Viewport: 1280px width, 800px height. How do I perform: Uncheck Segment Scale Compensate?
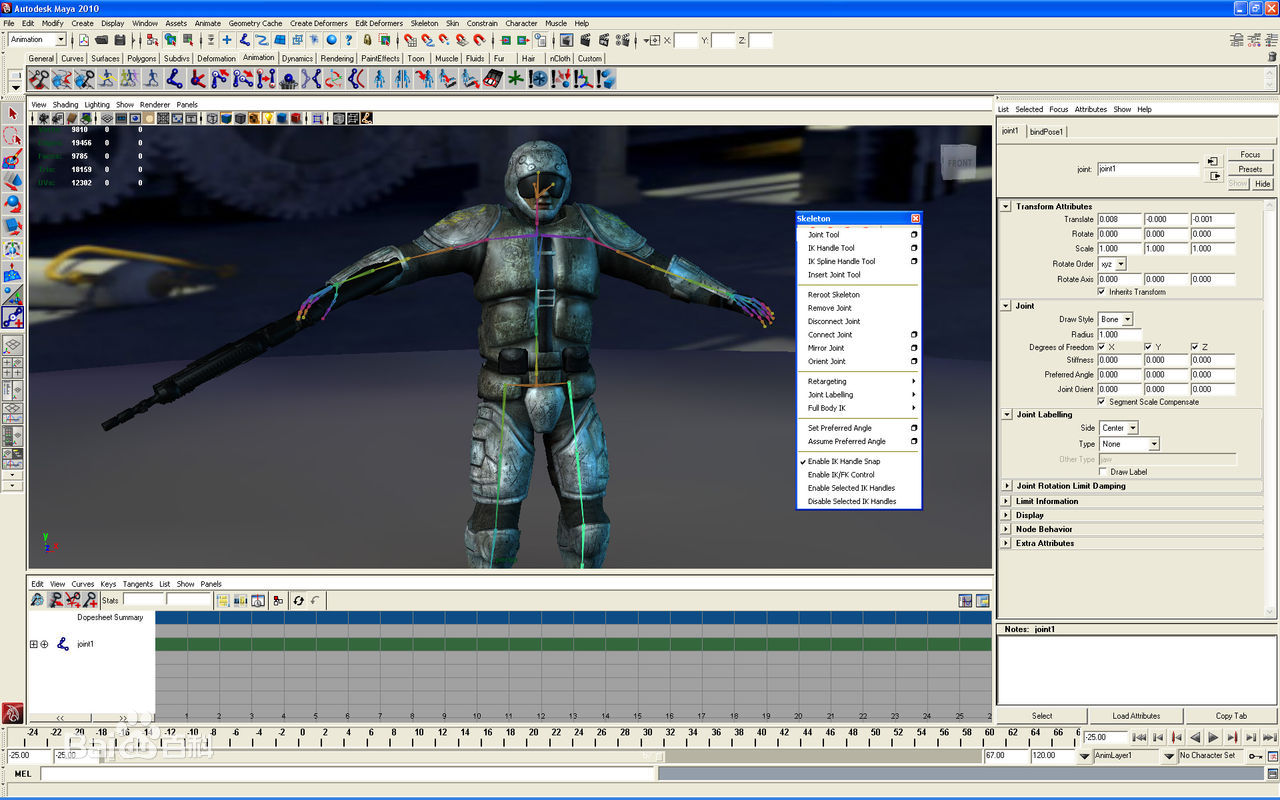[1102, 402]
